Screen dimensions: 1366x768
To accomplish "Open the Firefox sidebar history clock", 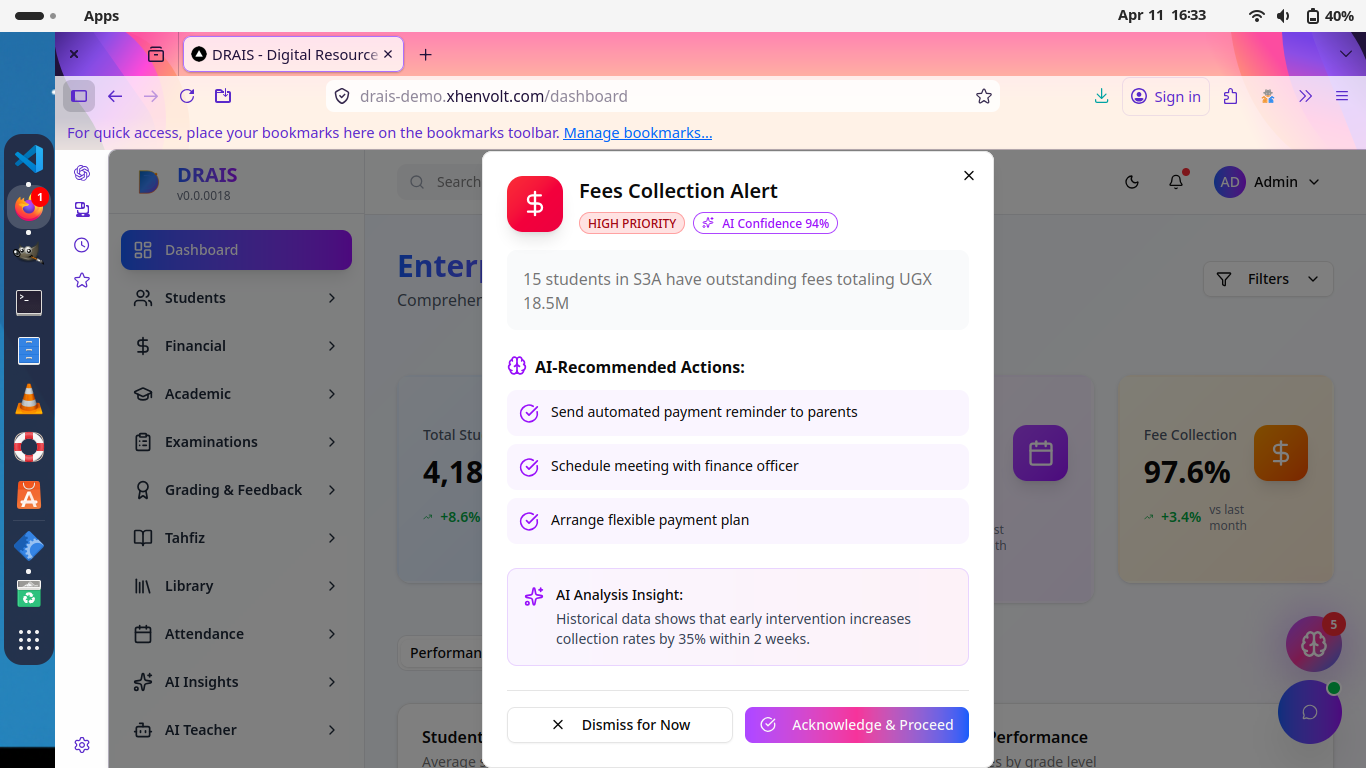I will point(82,245).
